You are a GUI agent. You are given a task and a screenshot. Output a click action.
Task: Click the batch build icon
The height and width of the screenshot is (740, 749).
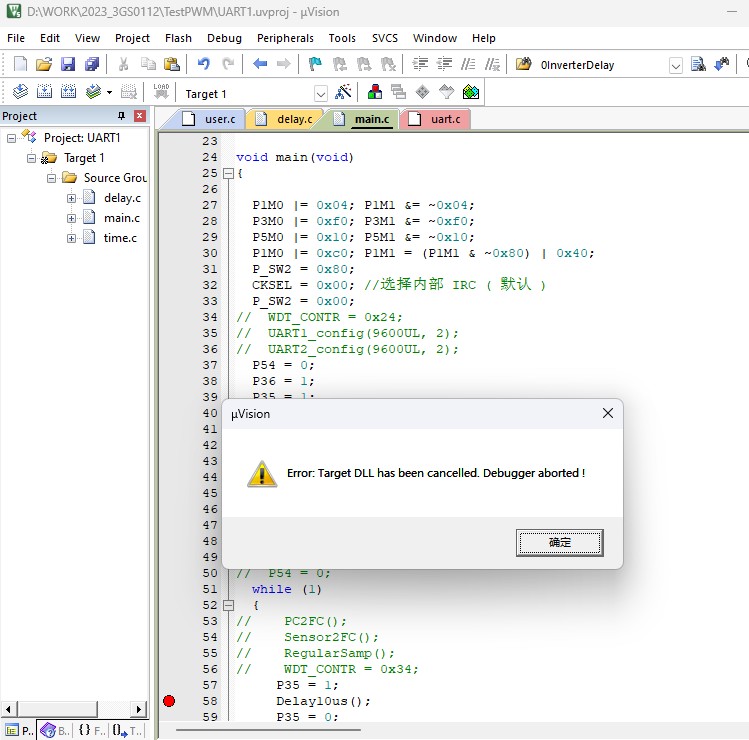click(x=93, y=91)
